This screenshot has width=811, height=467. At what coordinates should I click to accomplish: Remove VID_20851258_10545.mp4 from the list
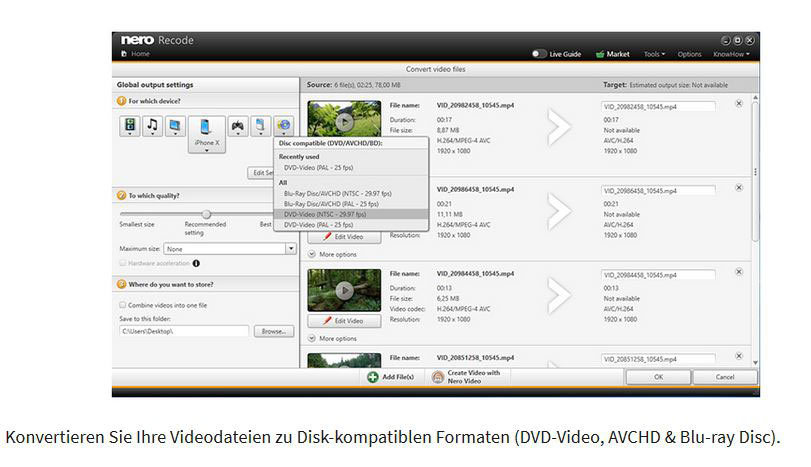(739, 356)
